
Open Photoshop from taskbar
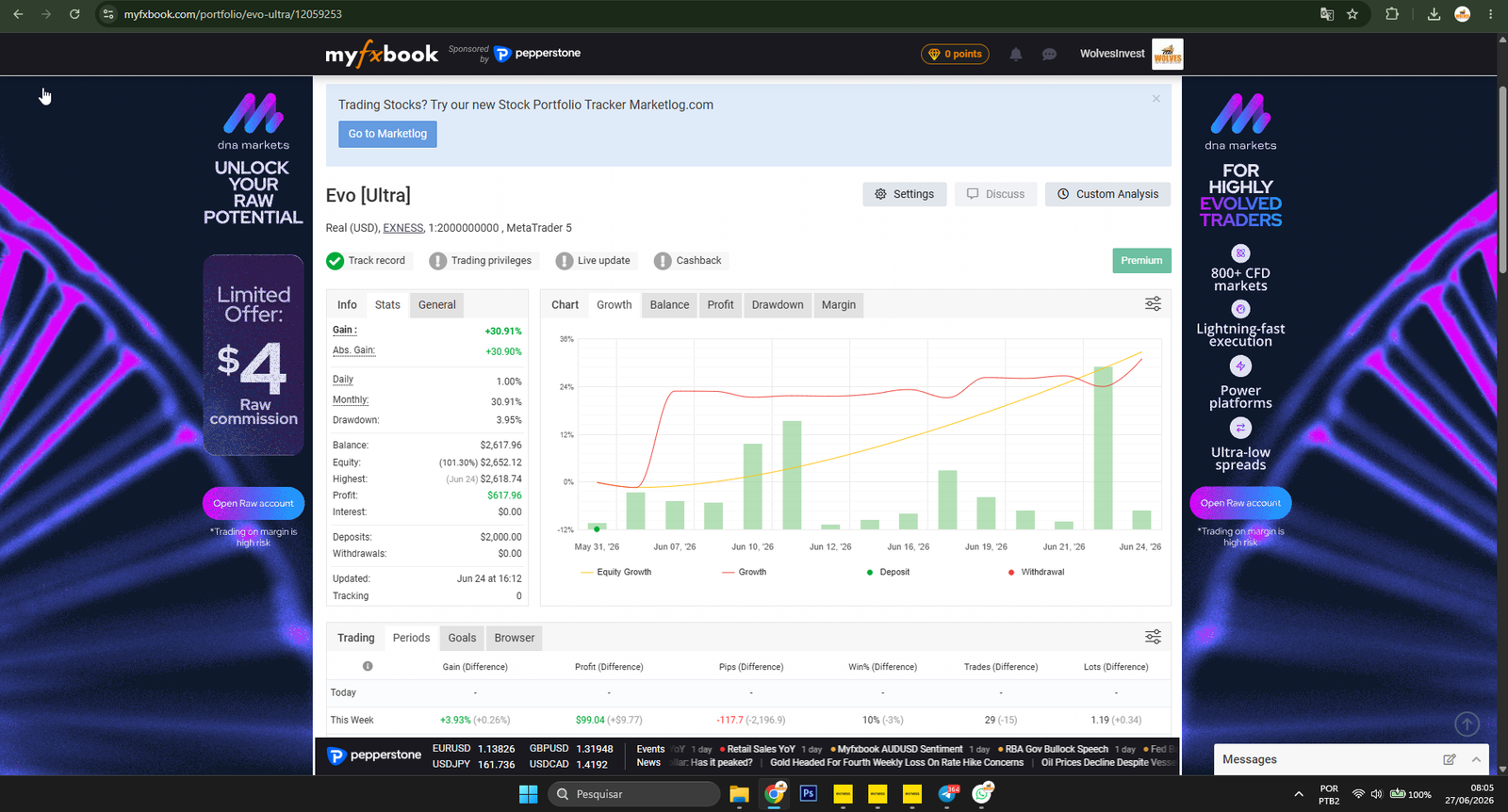click(x=808, y=794)
